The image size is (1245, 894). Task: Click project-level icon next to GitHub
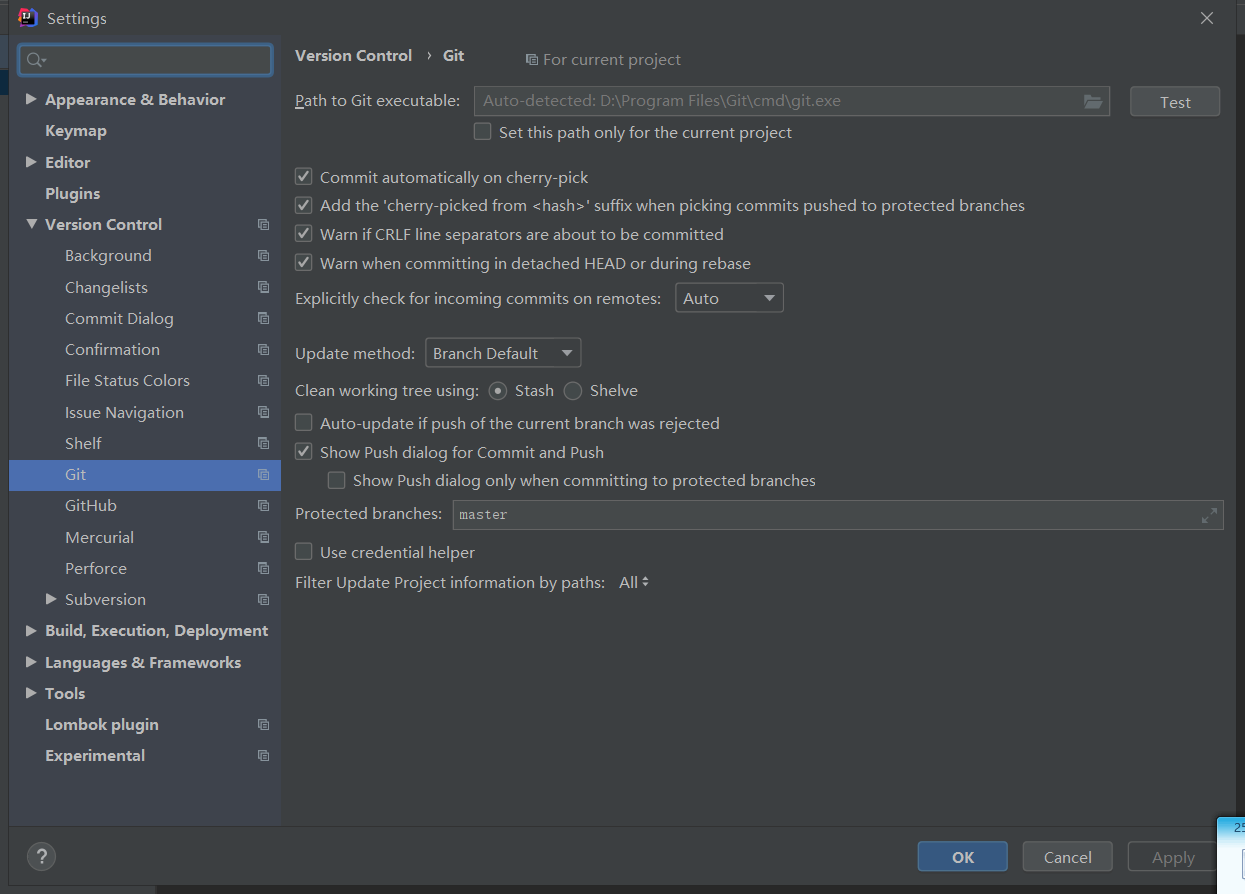263,506
